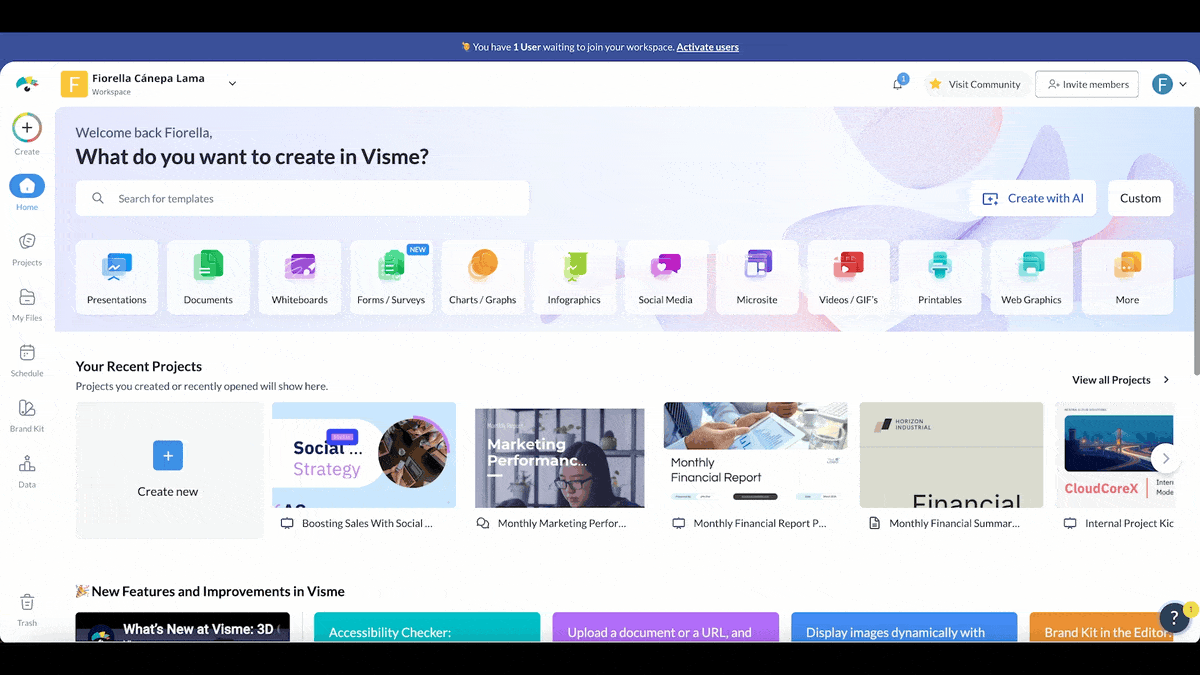Viewport: 1200px width, 675px height.
Task: Open Upload a document or URL card
Action: (x=666, y=627)
